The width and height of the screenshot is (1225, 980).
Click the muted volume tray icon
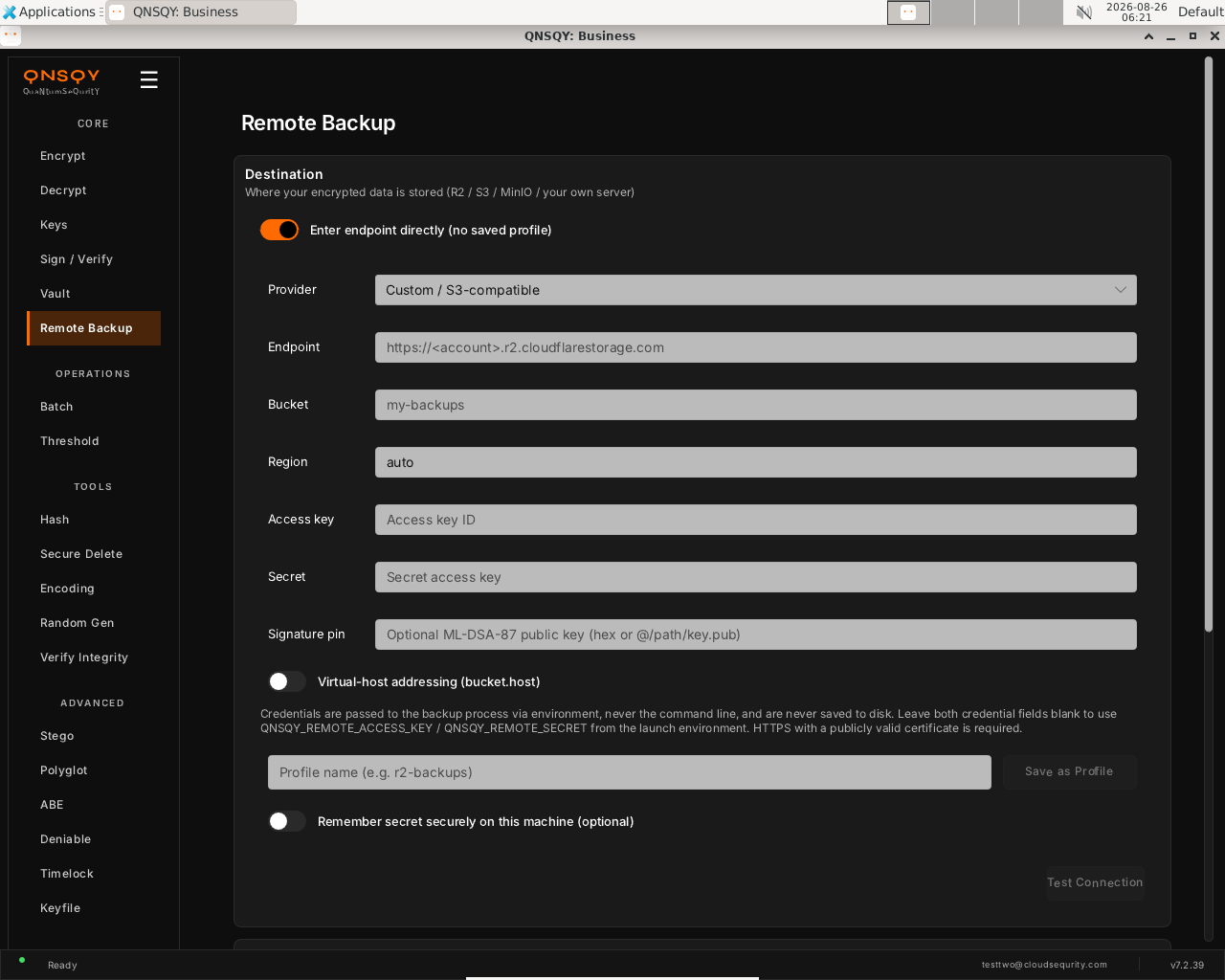1084,12
